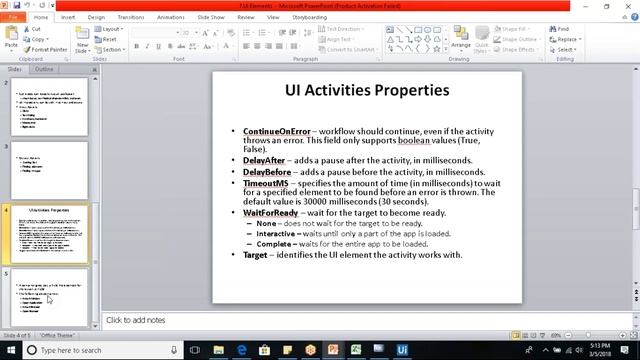
Task: Expand the shapes gallery More arrow
Action: [446, 49]
